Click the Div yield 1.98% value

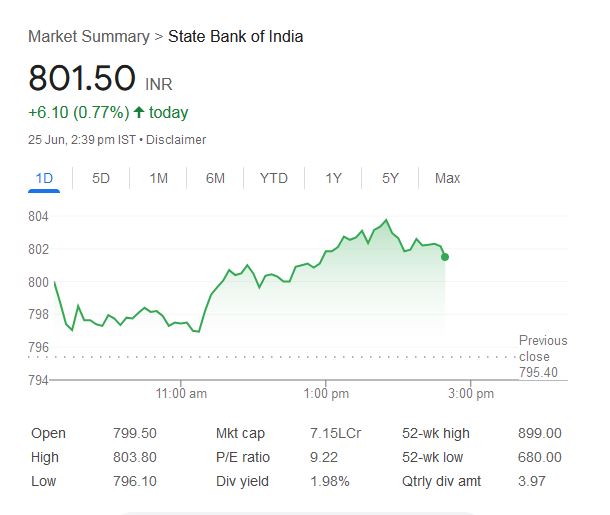point(329,481)
